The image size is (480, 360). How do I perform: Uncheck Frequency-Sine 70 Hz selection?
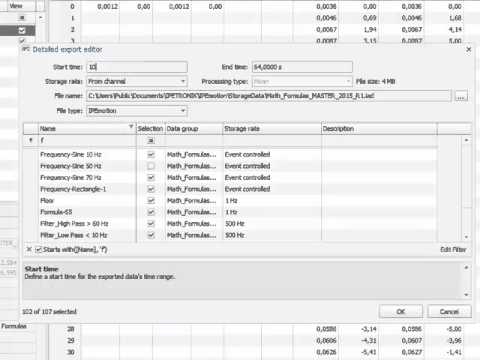click(151, 178)
